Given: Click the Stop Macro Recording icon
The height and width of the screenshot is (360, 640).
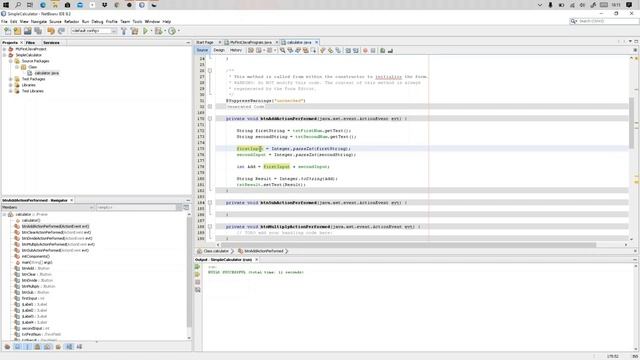Looking at the screenshot, I should [373, 51].
